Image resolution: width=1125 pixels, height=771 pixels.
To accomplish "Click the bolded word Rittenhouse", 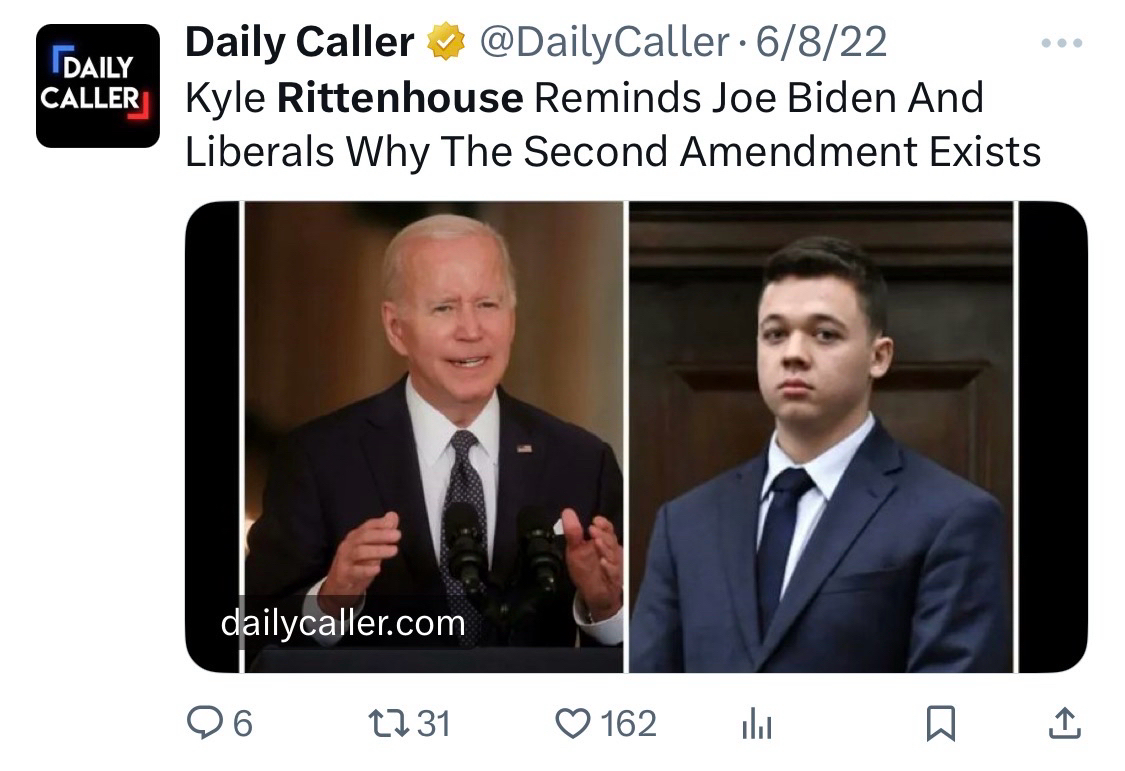I will click(400, 98).
